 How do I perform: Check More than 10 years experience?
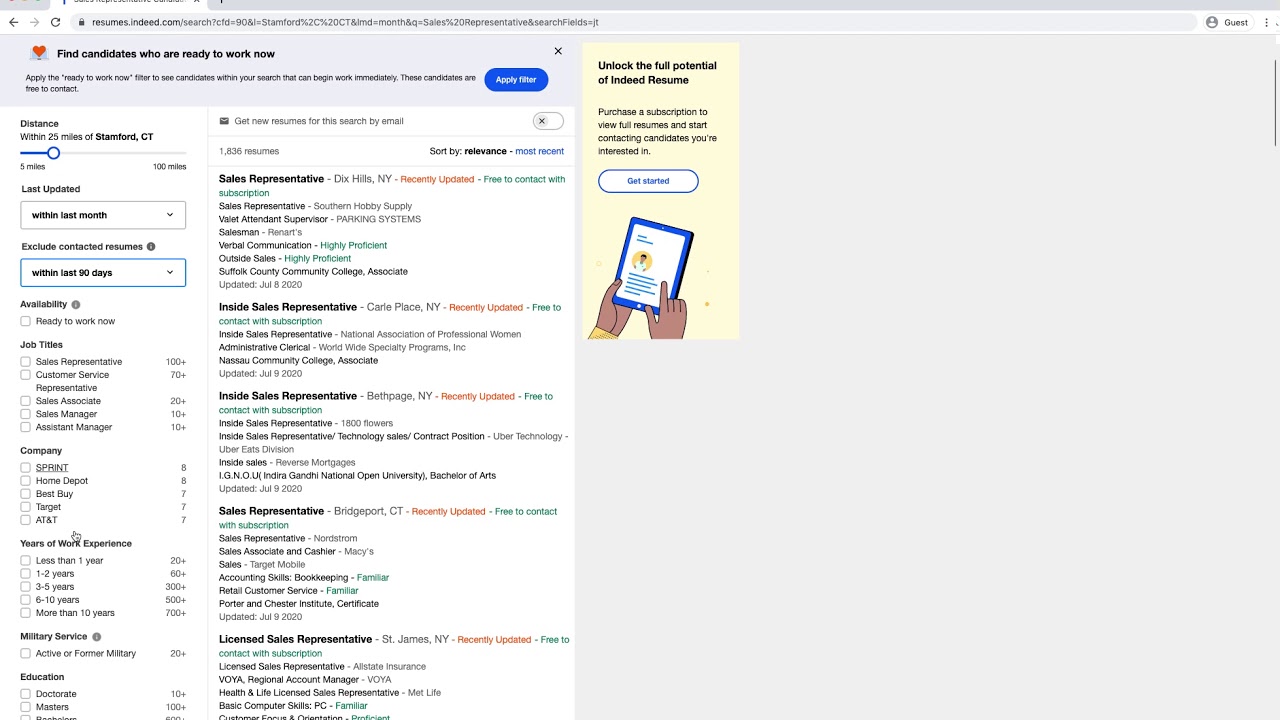point(25,613)
